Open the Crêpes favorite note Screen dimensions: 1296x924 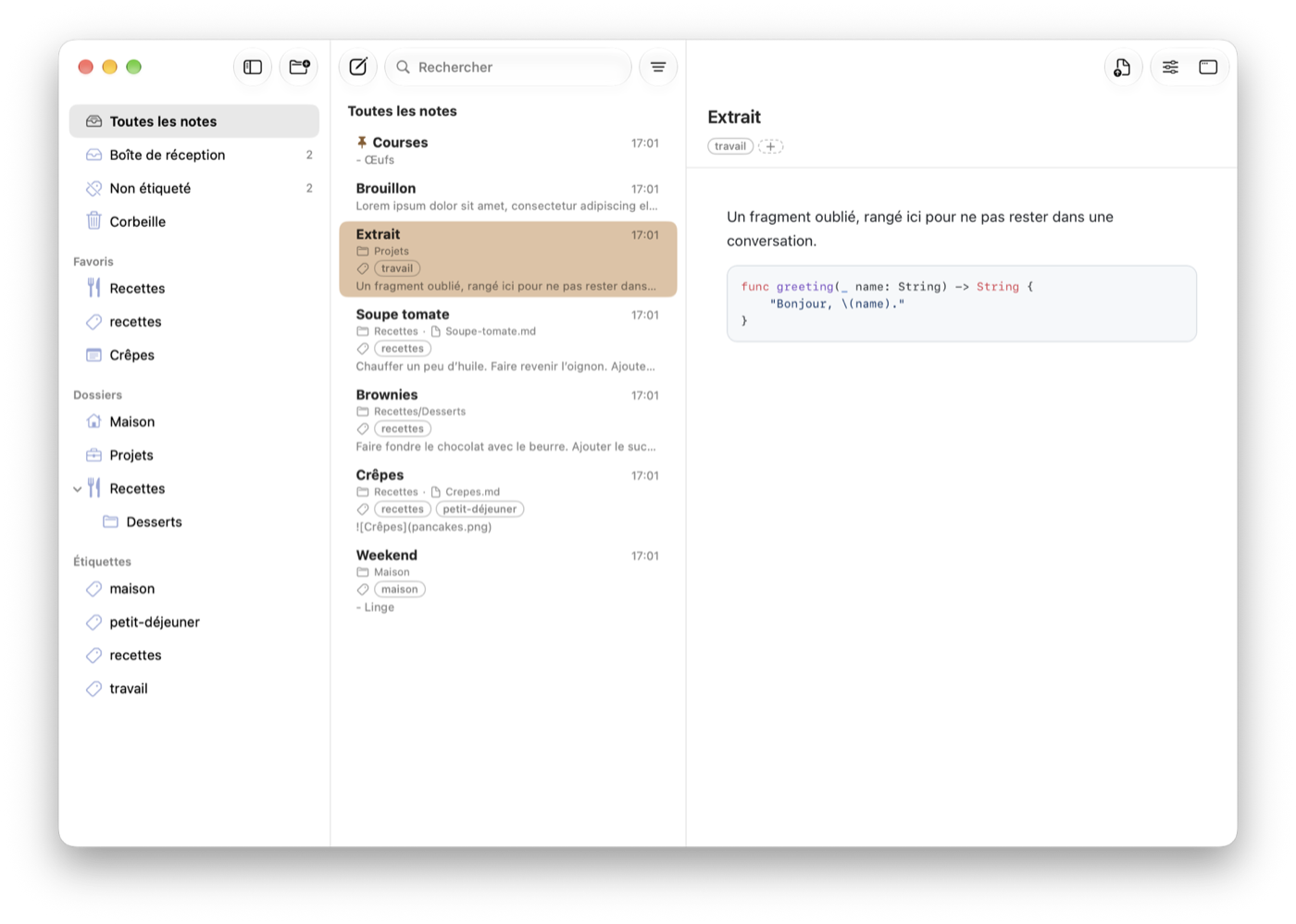tap(194, 355)
